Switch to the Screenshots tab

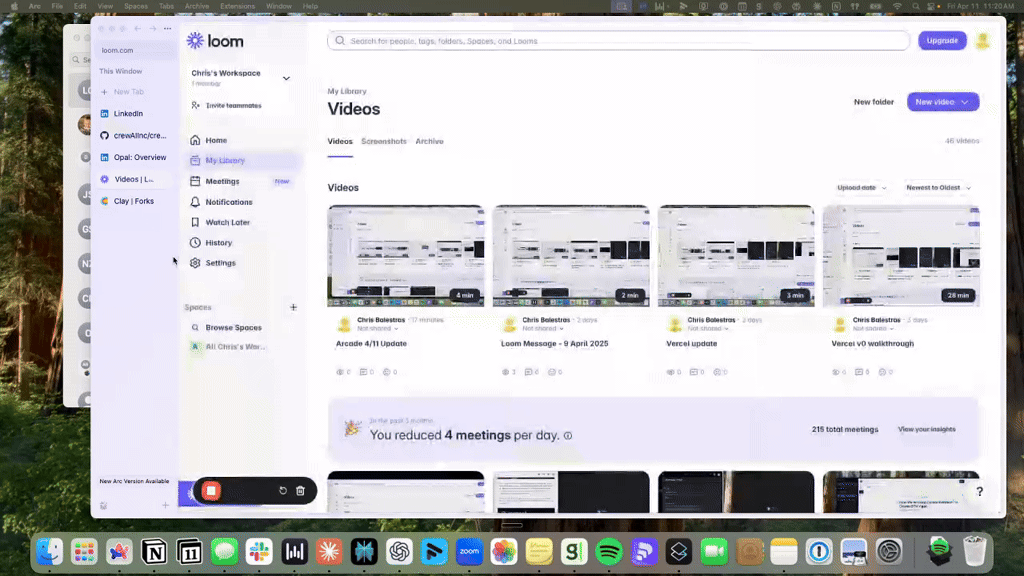pos(383,141)
